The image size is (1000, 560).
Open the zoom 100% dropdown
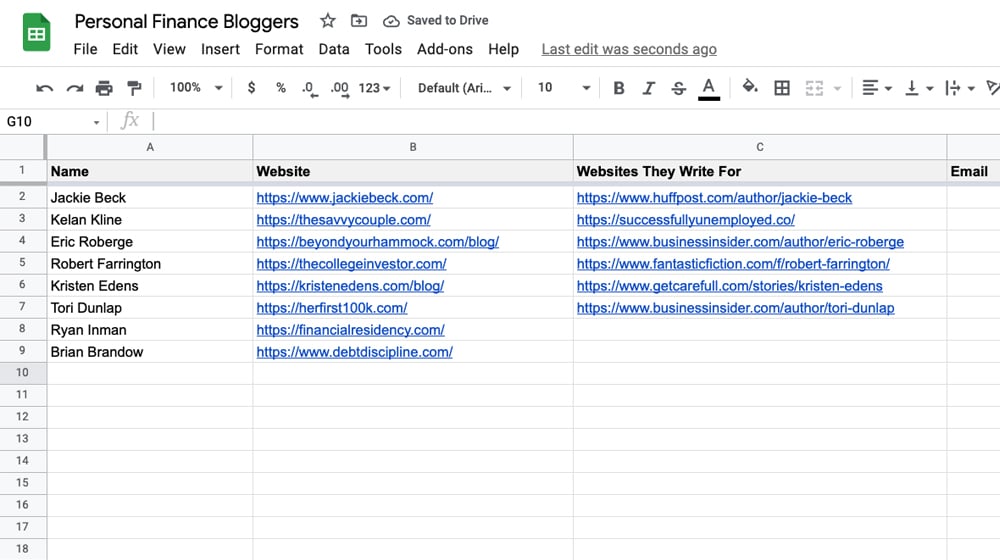click(196, 87)
